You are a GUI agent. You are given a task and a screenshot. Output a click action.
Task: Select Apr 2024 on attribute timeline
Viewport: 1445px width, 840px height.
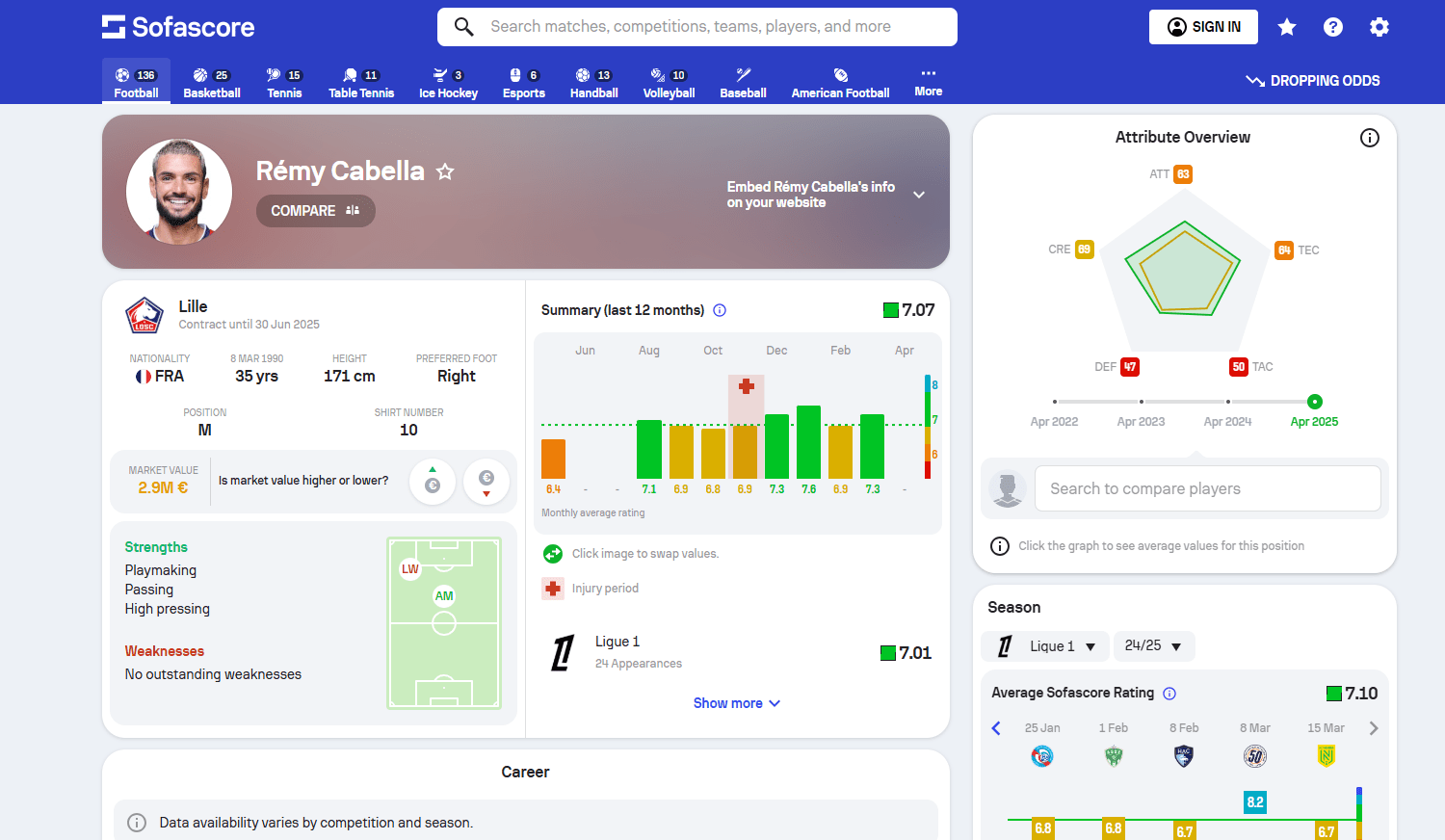coord(1227,402)
